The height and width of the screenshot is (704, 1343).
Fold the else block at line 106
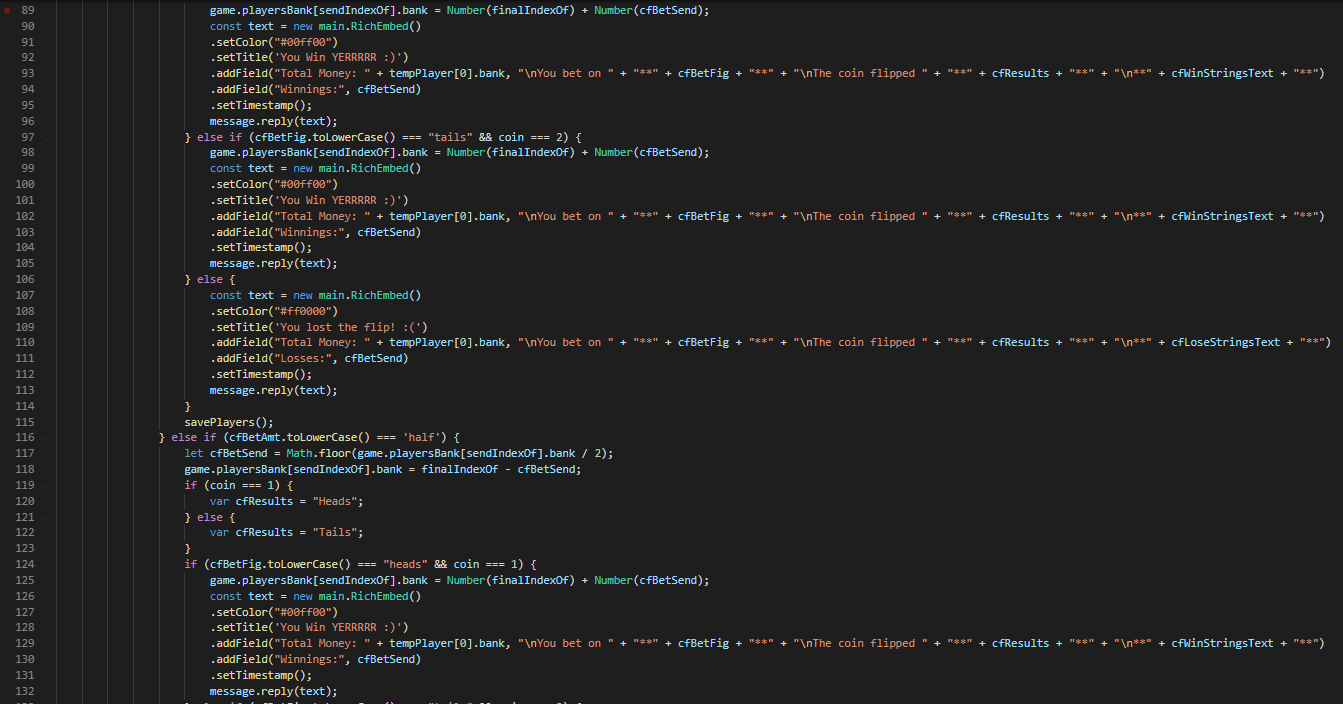[47, 280]
